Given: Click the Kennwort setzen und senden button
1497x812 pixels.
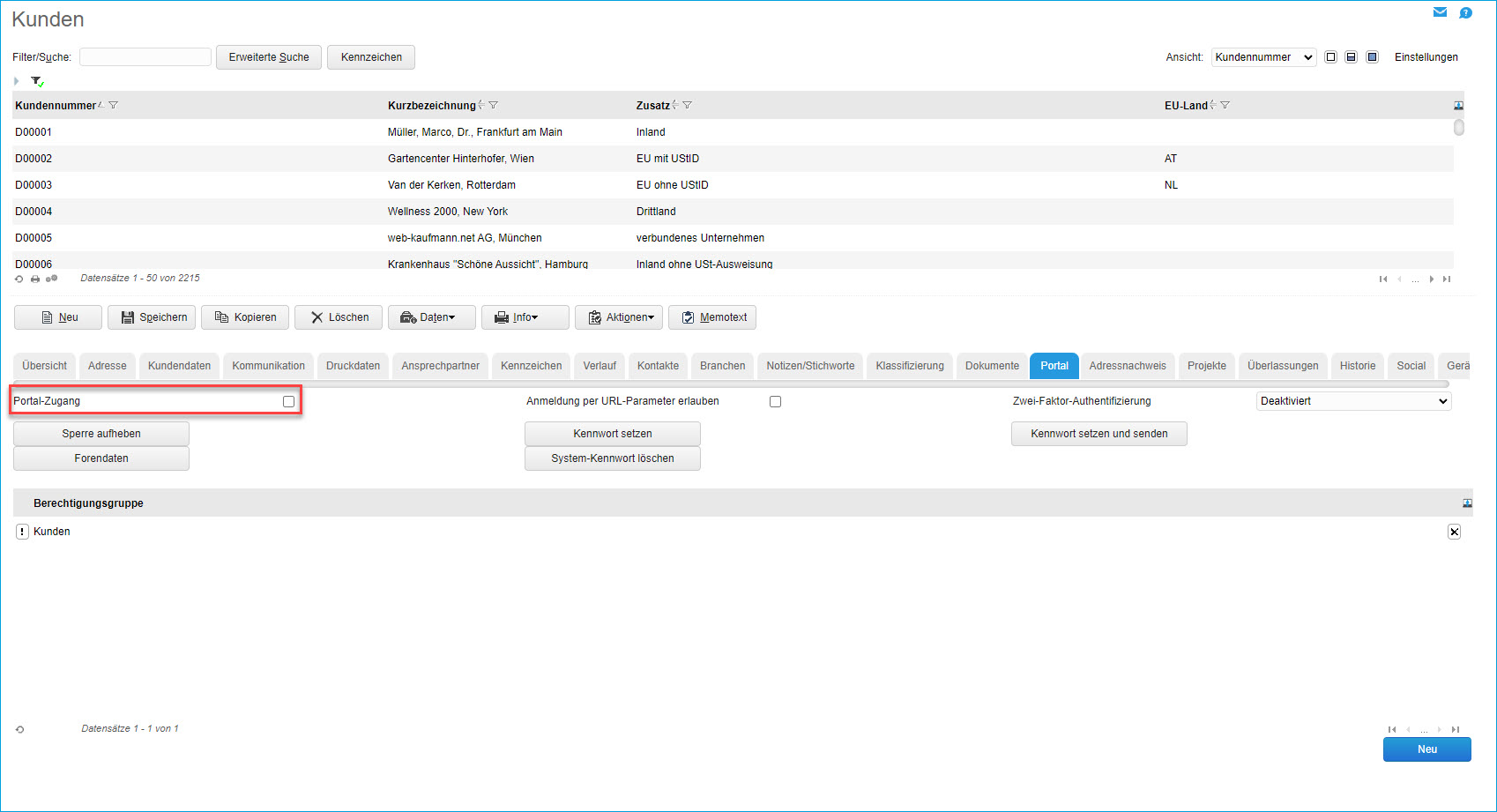Looking at the screenshot, I should tap(1099, 434).
